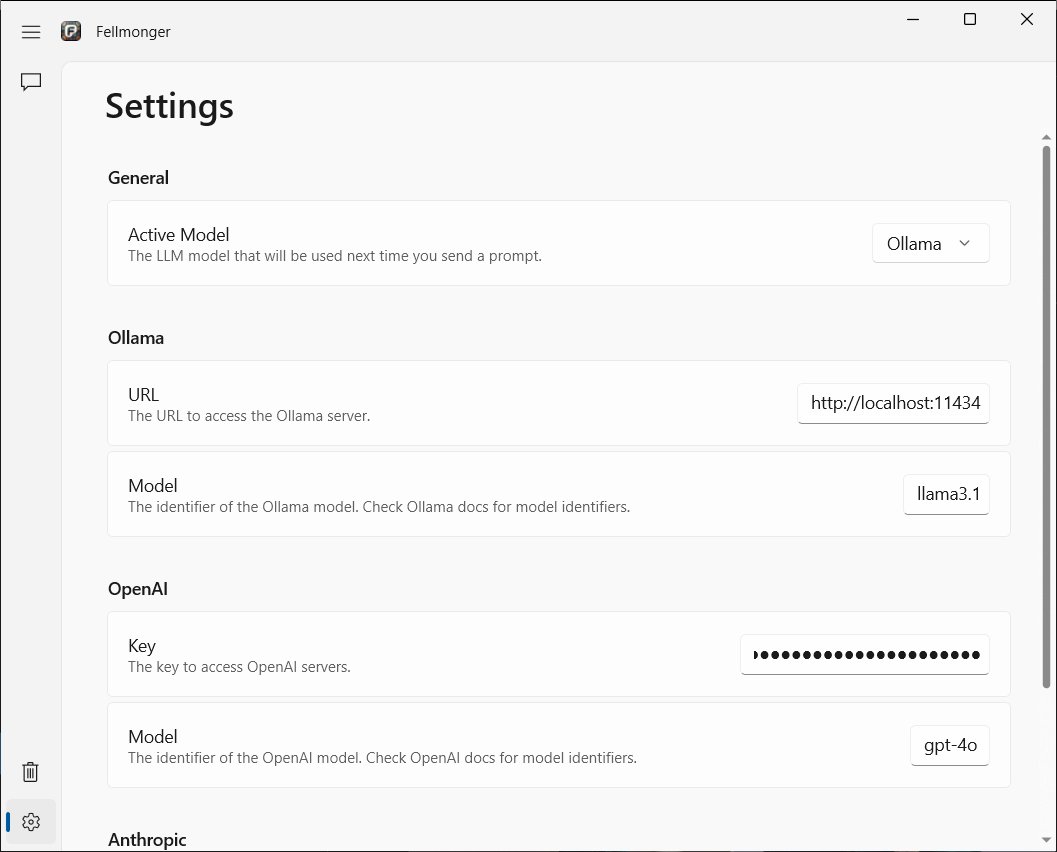Select the Settings gear in sidebar
The image size is (1057, 852).
coord(31,822)
